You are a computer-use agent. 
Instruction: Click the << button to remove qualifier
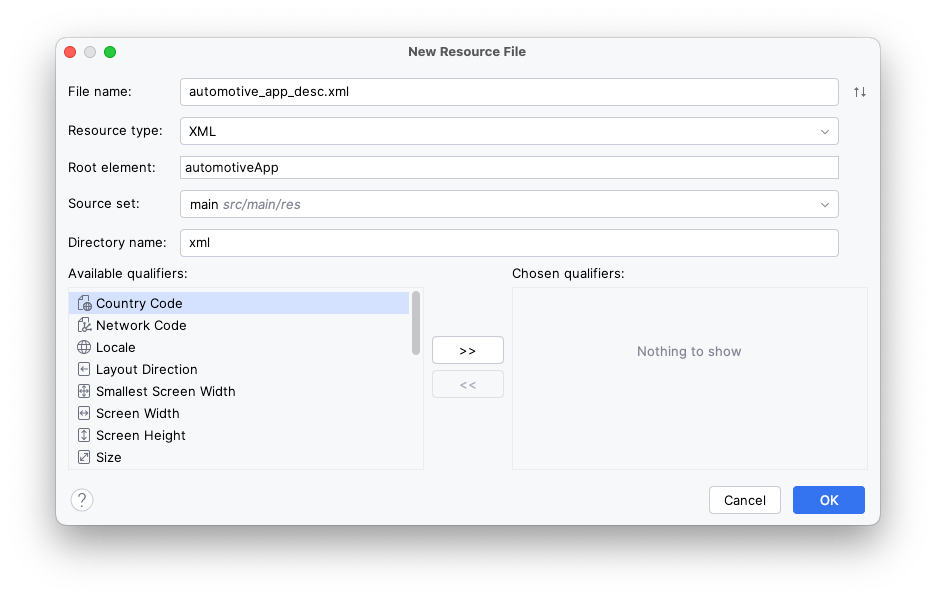467,384
